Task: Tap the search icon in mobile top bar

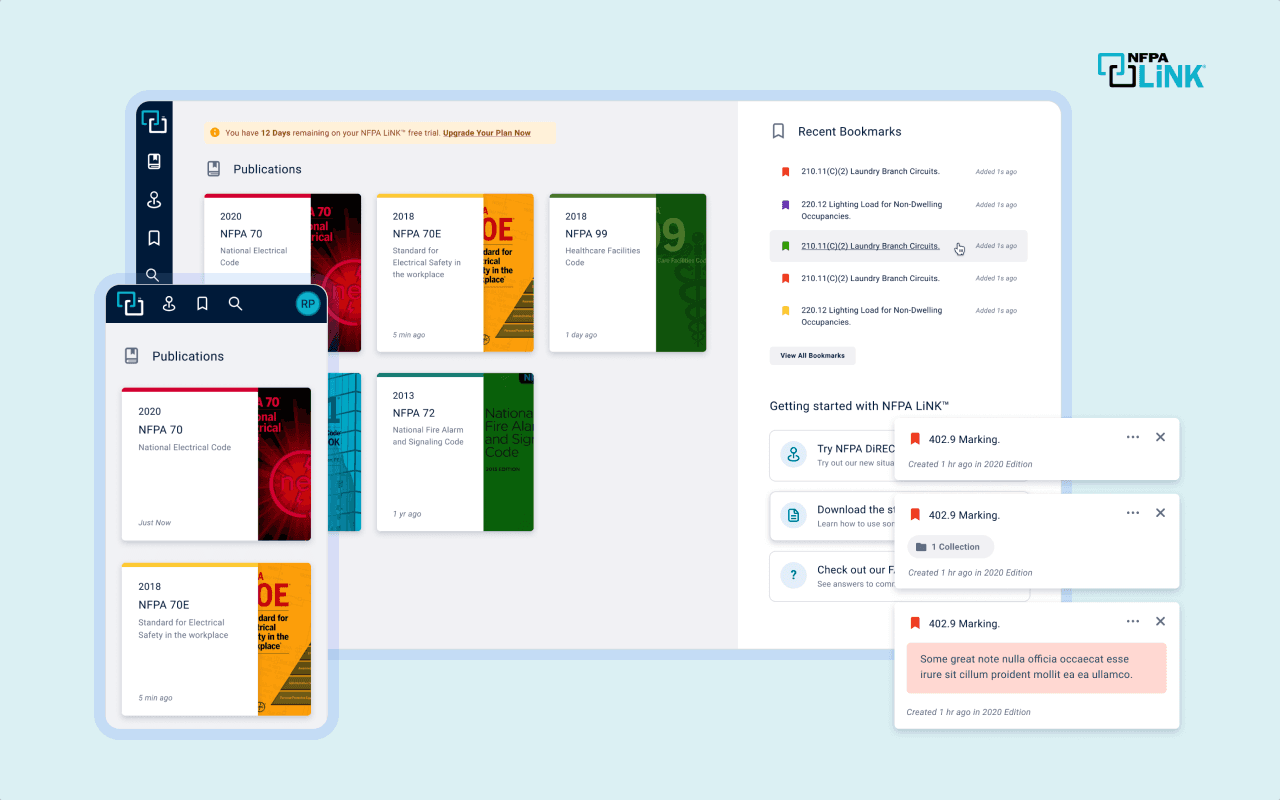Action: click(x=235, y=303)
